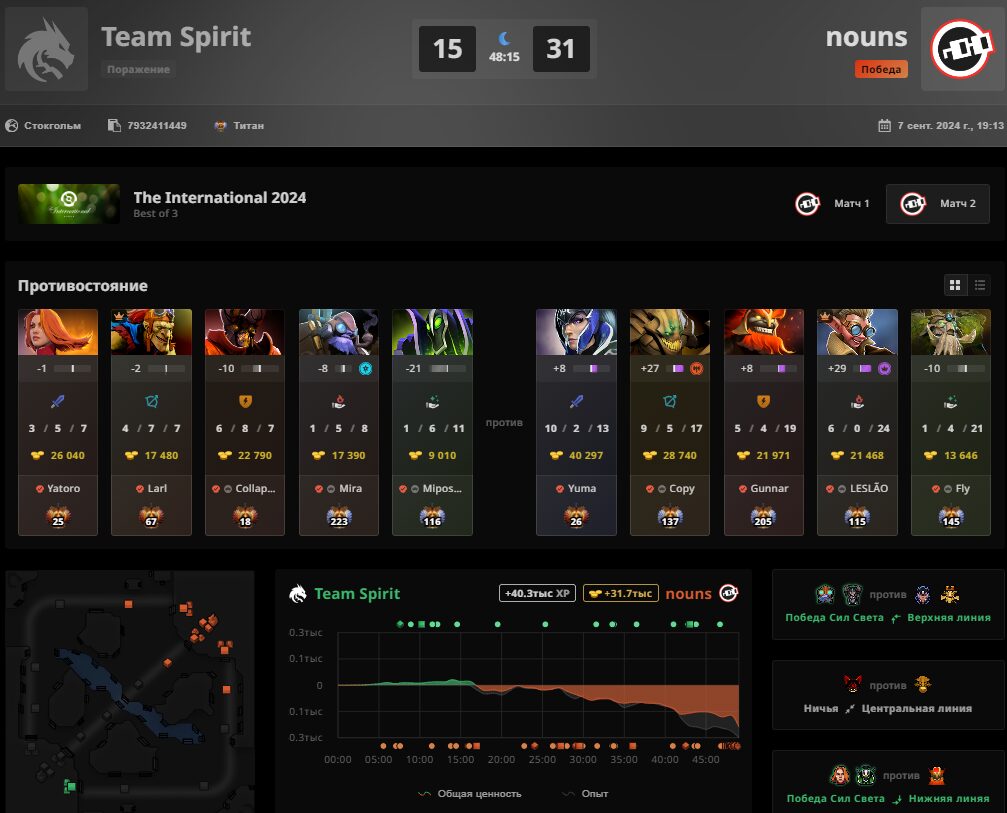Toggle Опыт graph legend
1007x813 pixels.
tap(585, 794)
